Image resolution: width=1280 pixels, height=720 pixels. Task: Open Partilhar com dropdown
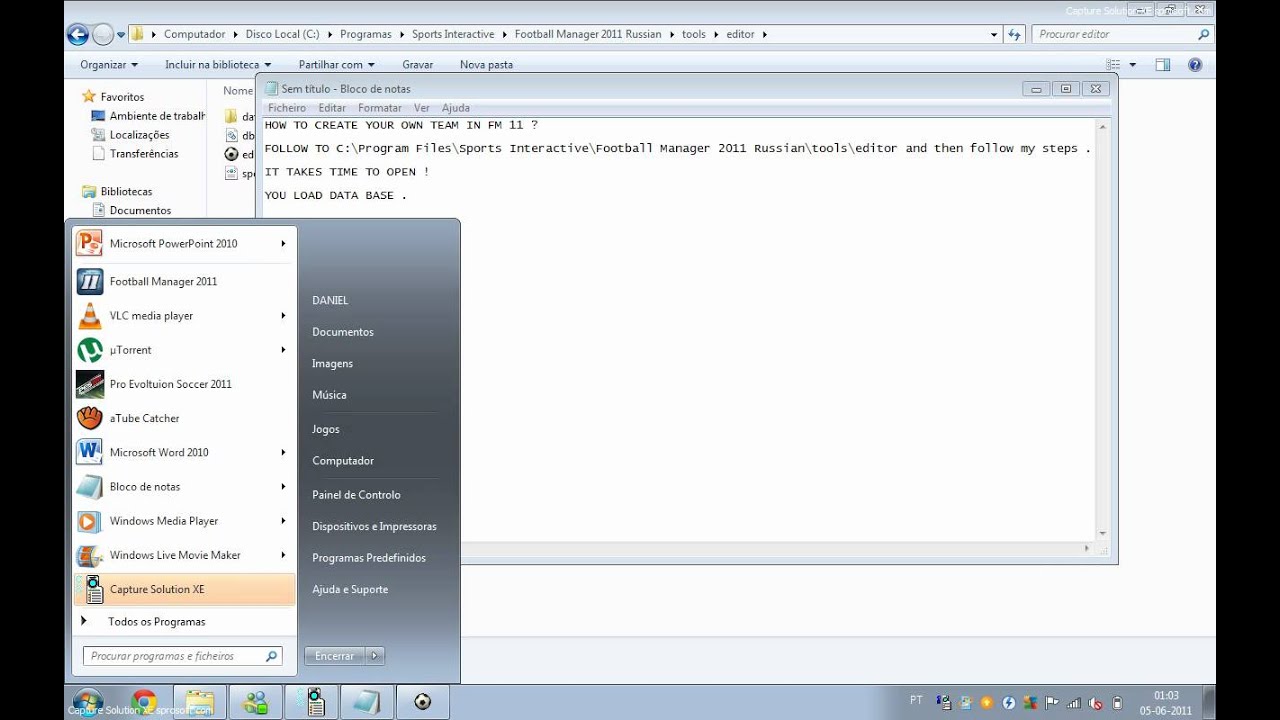[336, 65]
